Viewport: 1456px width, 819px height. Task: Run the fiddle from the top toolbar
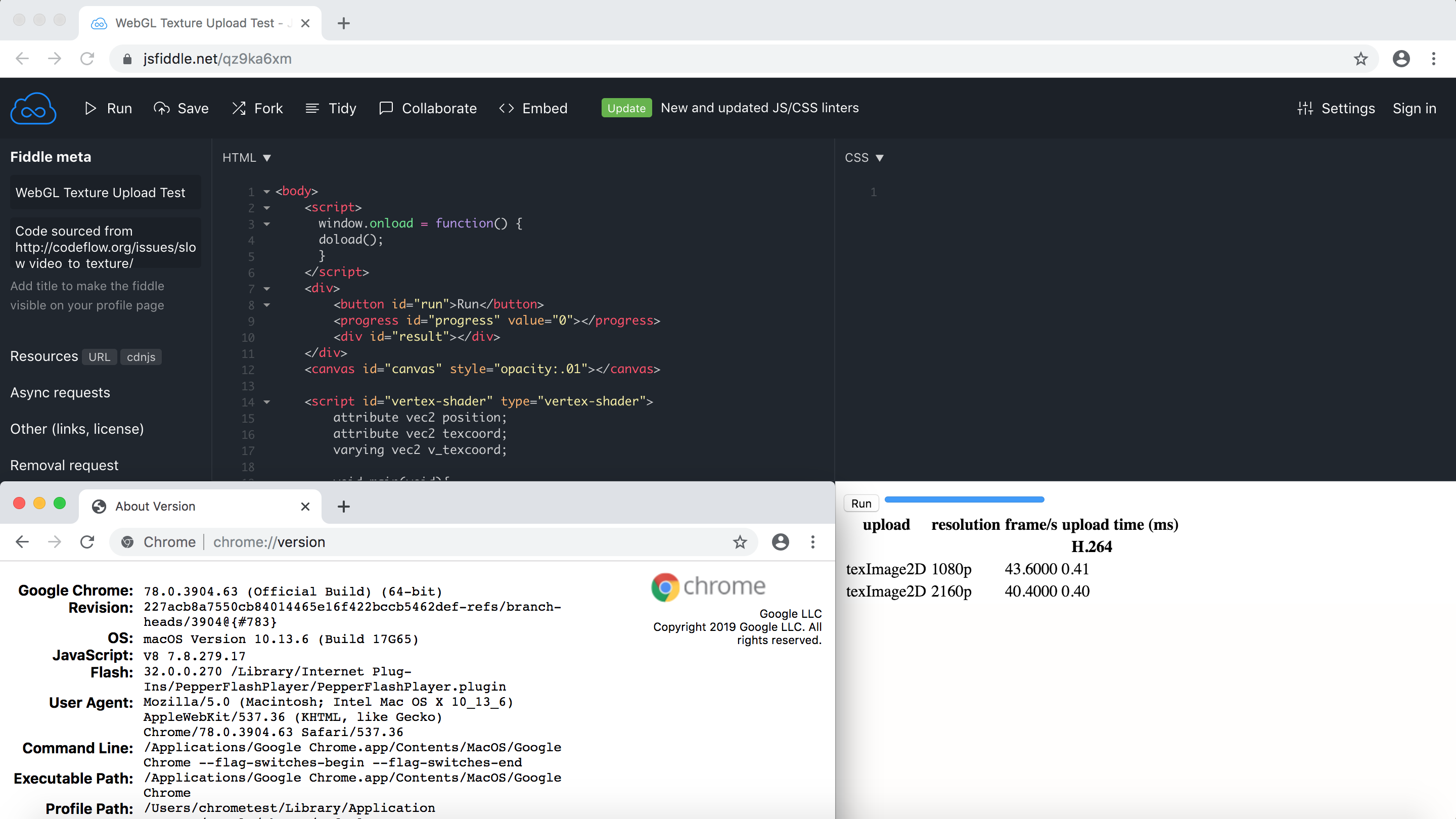[108, 108]
